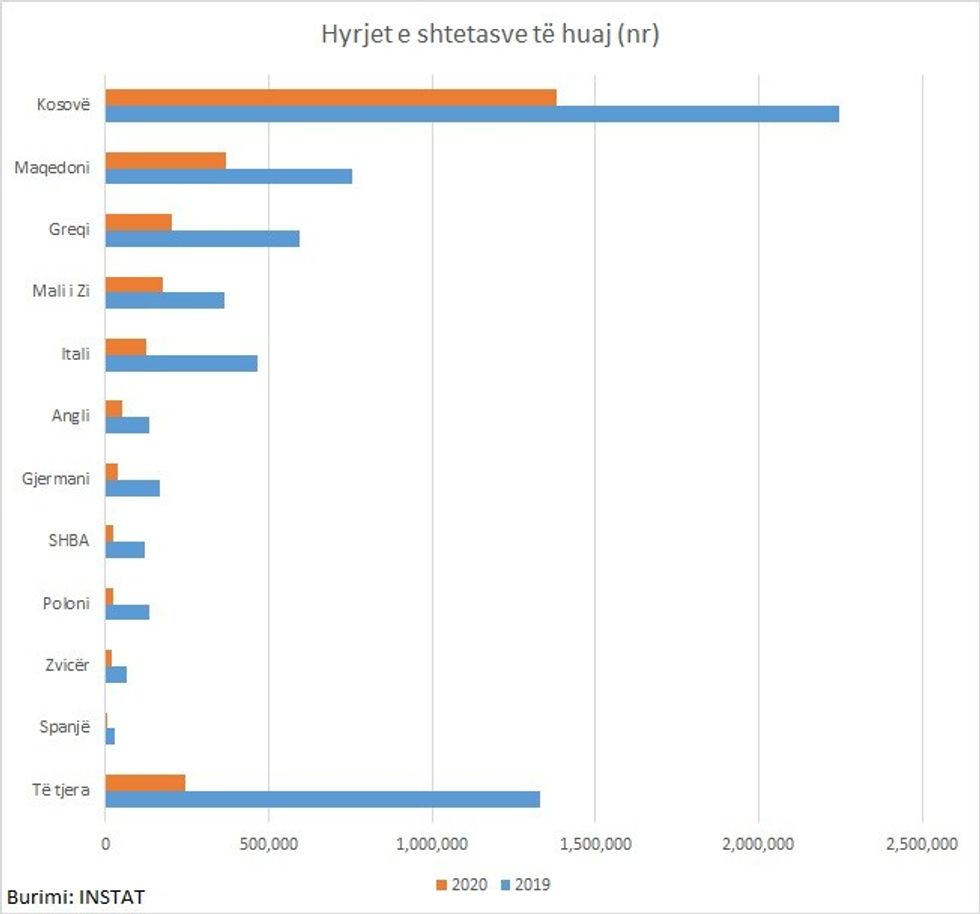The height and width of the screenshot is (914, 980).
Task: Click the Kosovë 2020 orange bar
Action: coord(330,97)
